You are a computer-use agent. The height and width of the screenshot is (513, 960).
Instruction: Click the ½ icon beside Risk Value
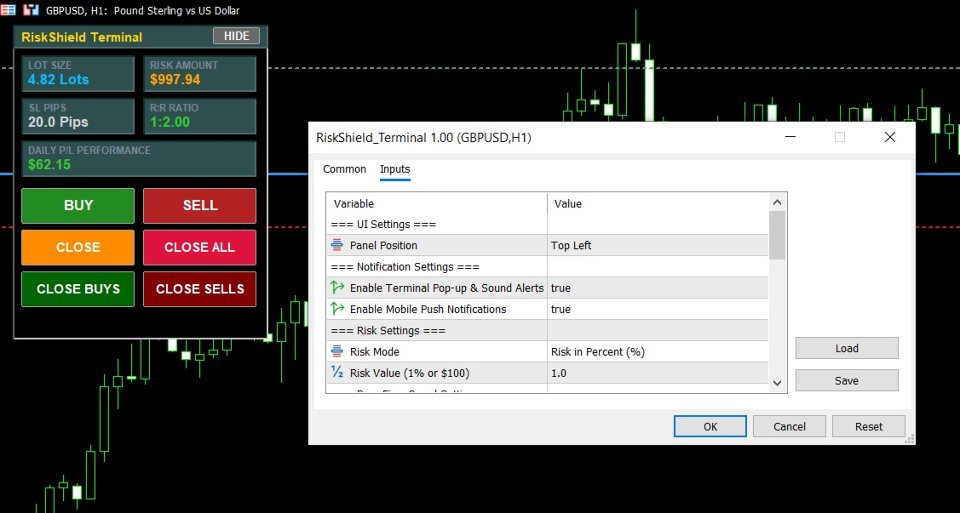click(x=337, y=373)
